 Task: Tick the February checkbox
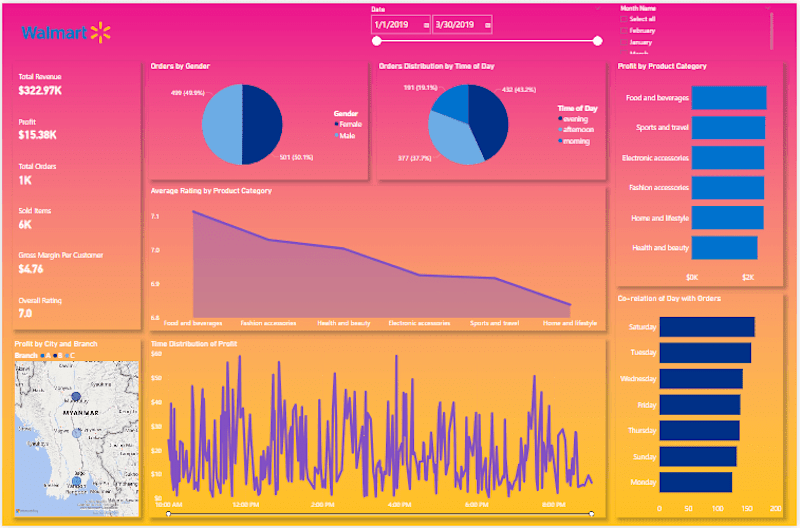(x=623, y=31)
